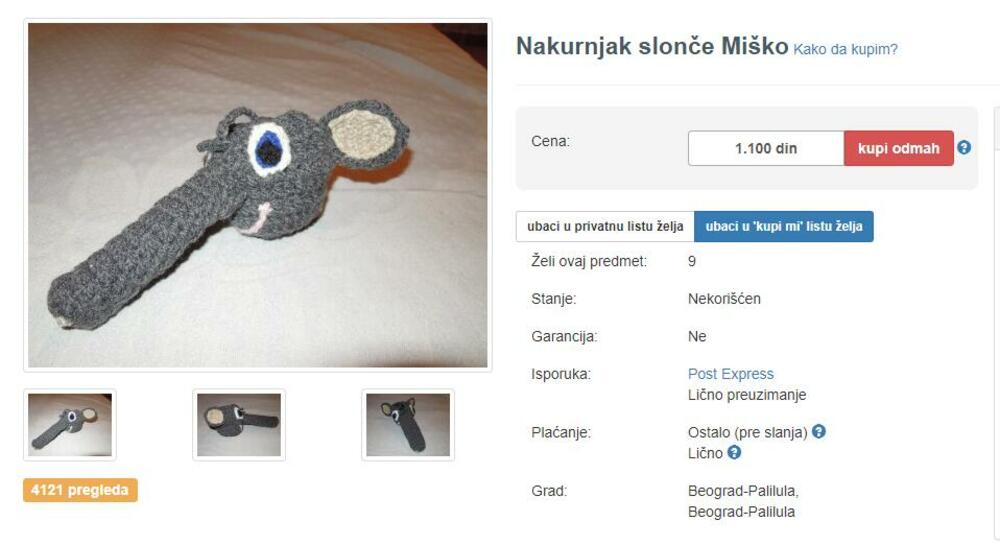Viewport: 1000px width, 545px height.
Task: Click the 4121 pregleda views badge
Action: [x=80, y=490]
